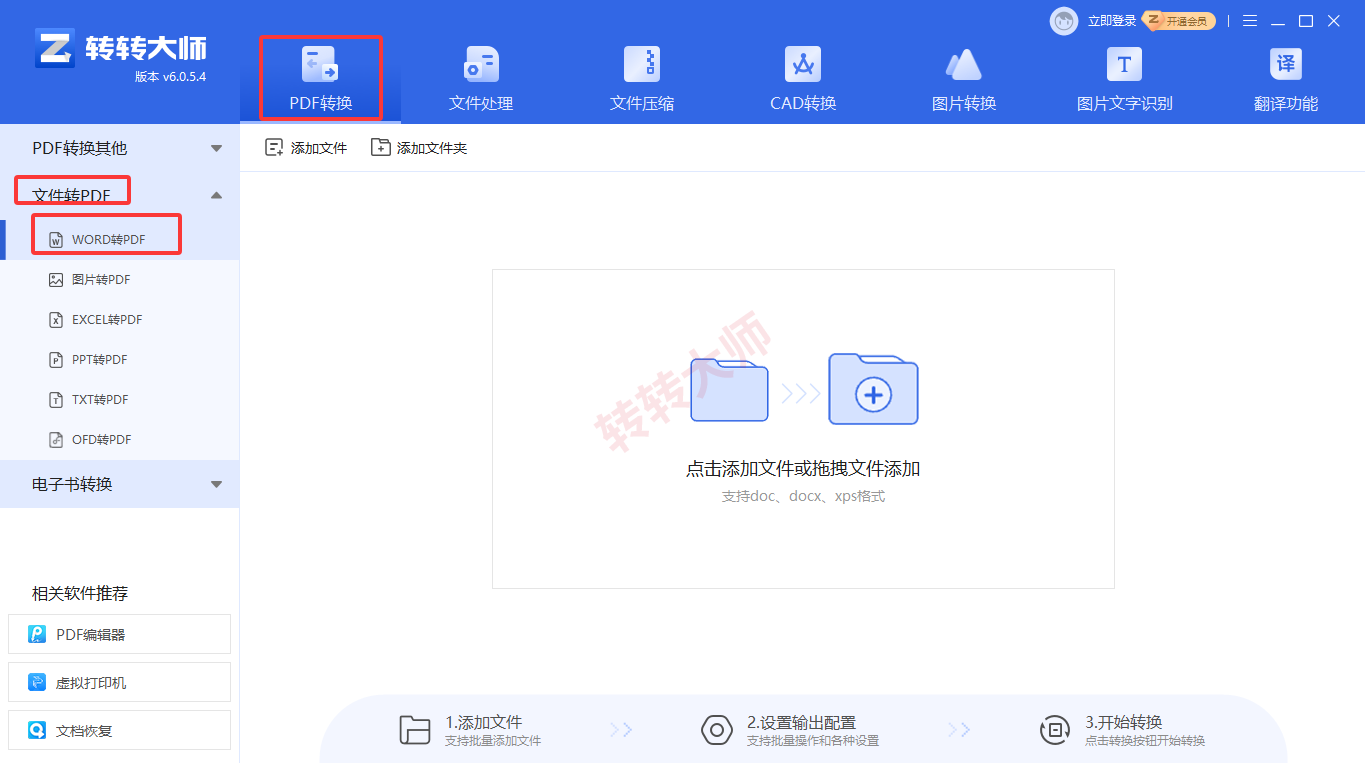The height and width of the screenshot is (763, 1365).
Task: Select PPT转PDF in the sidebar
Action: click(120, 360)
